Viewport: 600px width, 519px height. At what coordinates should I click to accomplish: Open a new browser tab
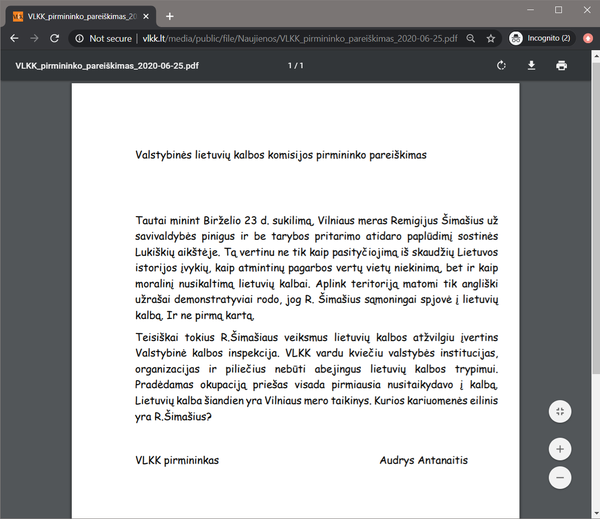[170, 15]
